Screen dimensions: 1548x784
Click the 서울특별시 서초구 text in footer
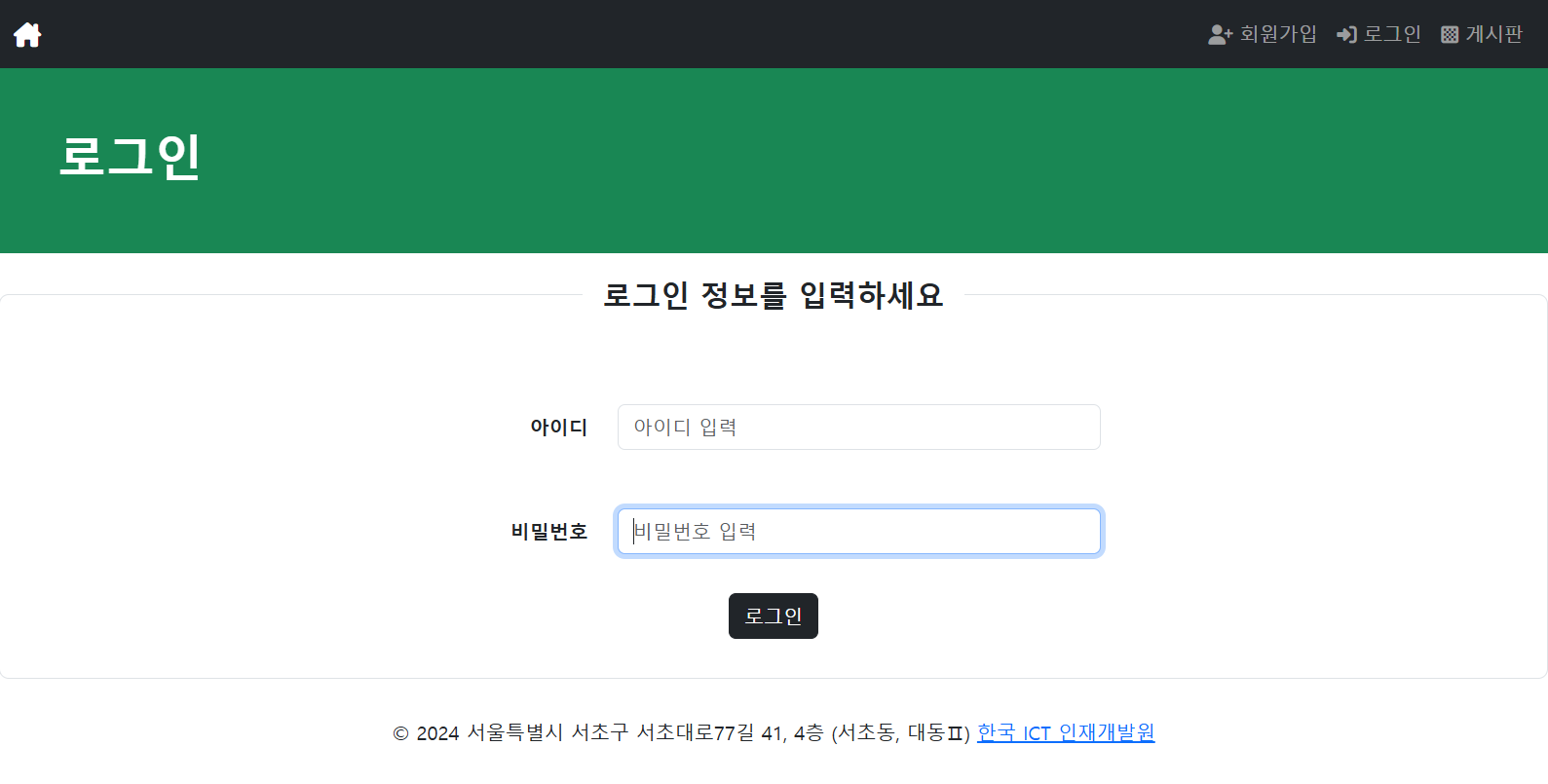coord(547,732)
